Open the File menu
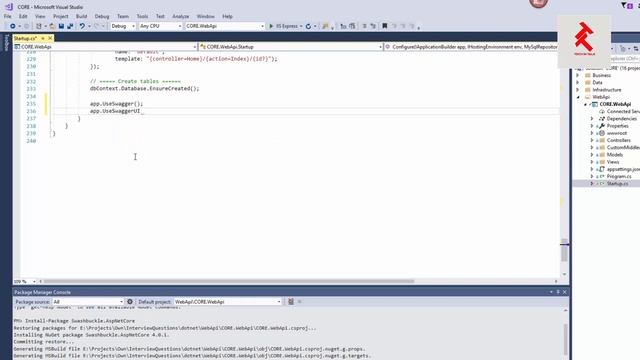Image resolution: width=640 pixels, height=360 pixels. pyautogui.click(x=7, y=16)
